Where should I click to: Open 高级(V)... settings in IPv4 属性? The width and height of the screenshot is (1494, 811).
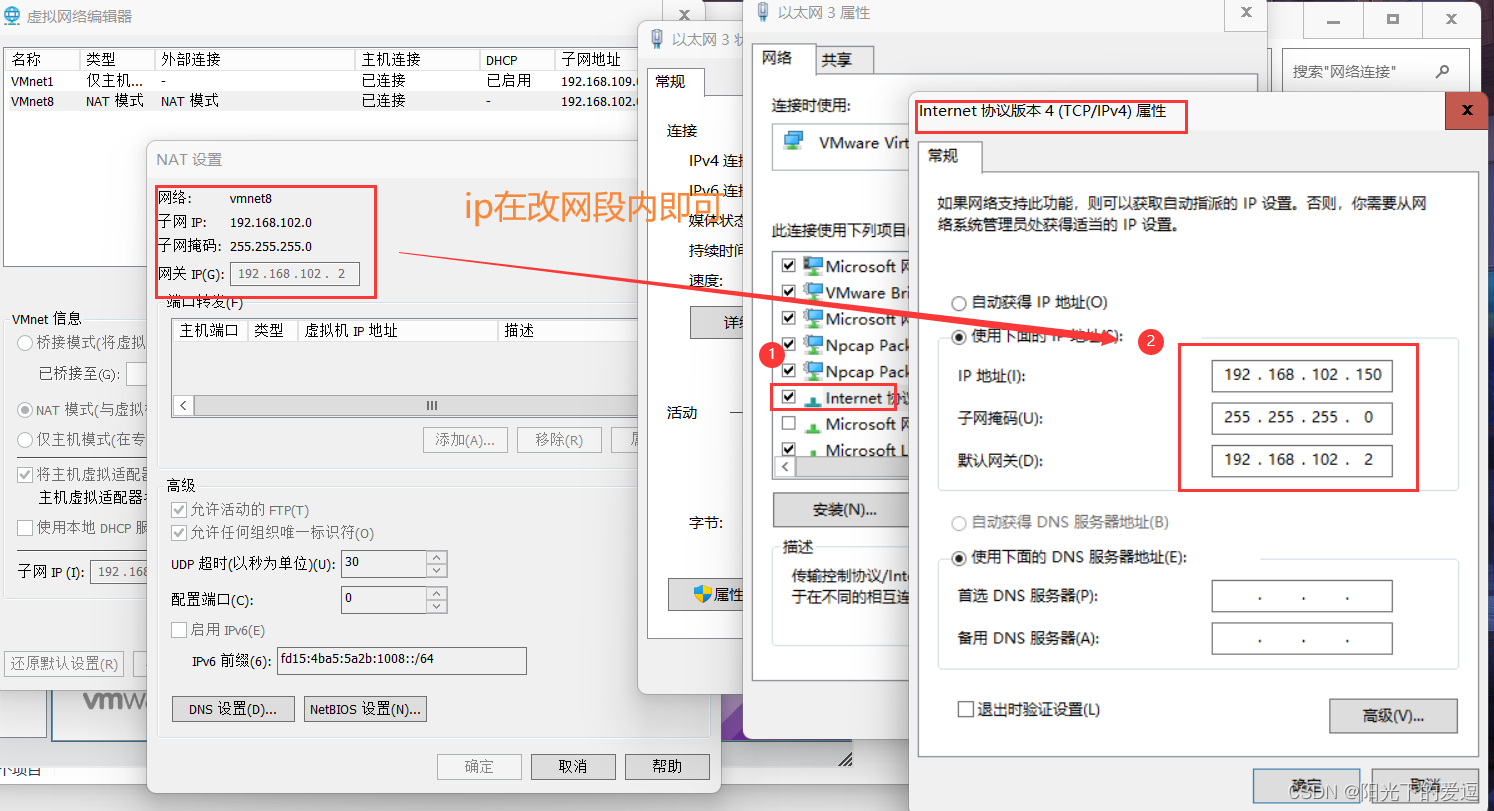(1393, 716)
